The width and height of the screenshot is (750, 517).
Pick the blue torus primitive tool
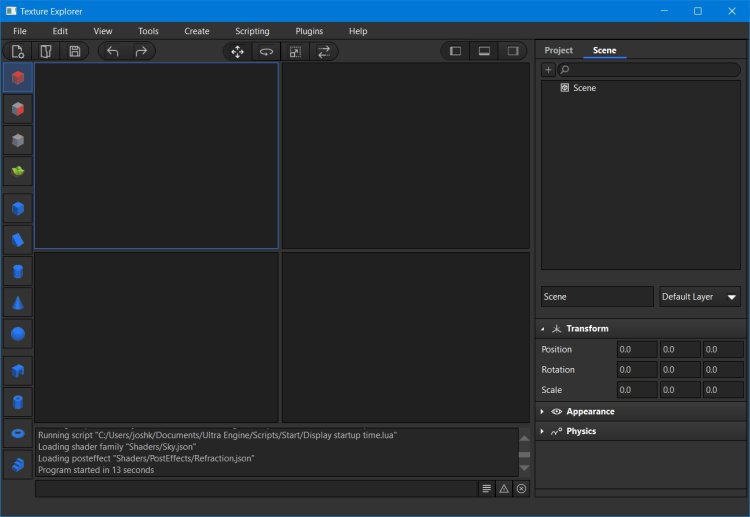pos(18,433)
